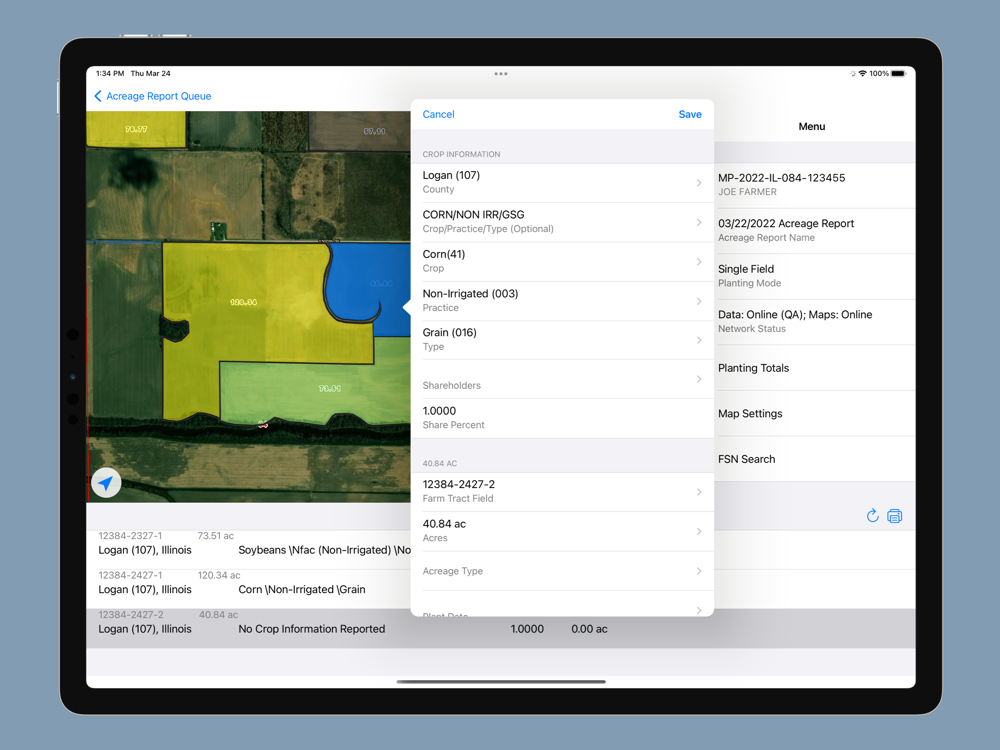The image size is (1000, 750).
Task: Cancel the crop information popup
Action: [x=438, y=114]
